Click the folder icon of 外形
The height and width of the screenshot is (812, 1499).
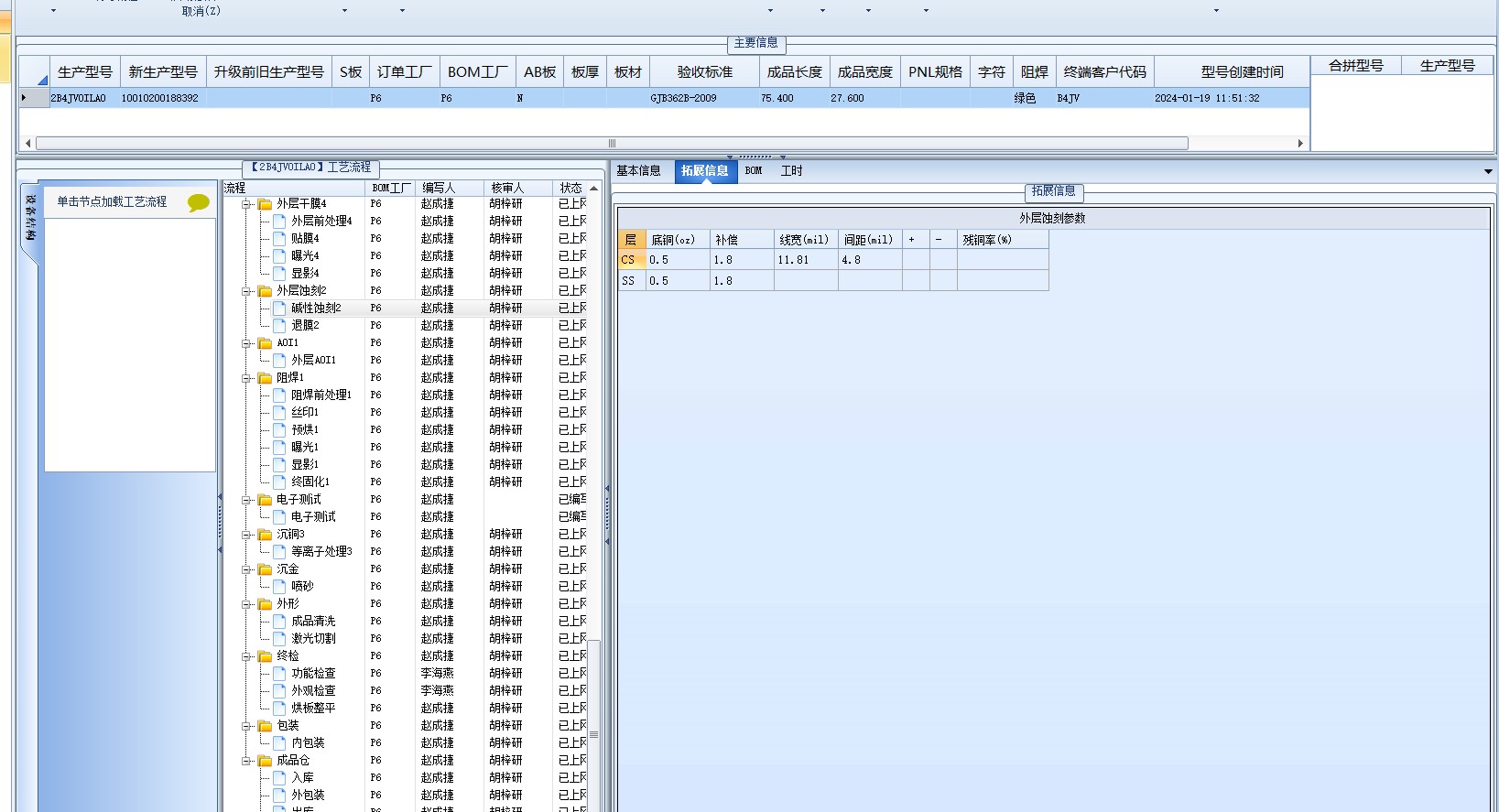click(x=265, y=604)
